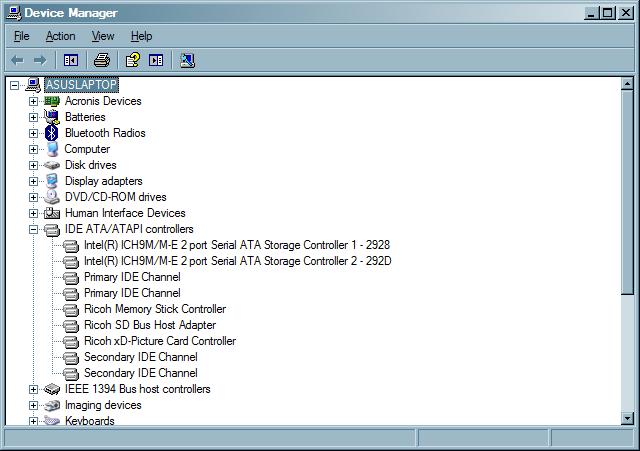Click the Back arrow toolbar button
This screenshot has width=640, height=451.
tap(17, 60)
